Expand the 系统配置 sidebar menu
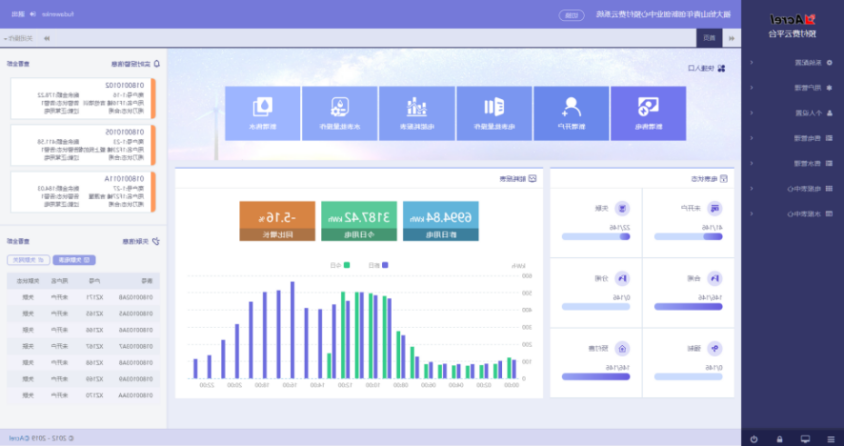Image resolution: width=845 pixels, height=446 pixels. 792,62
